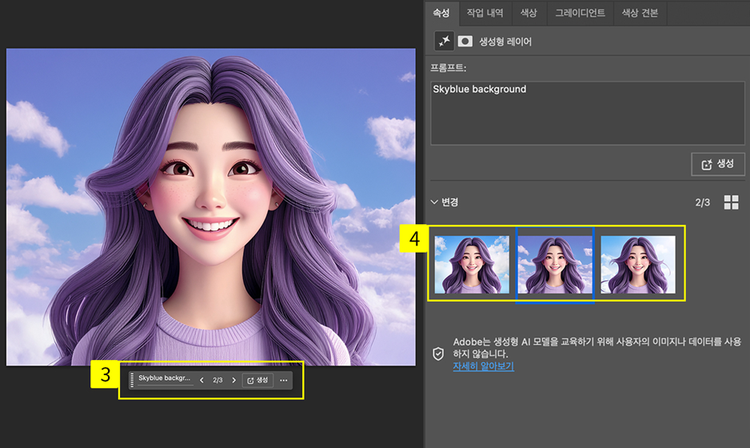This screenshot has height=448, width=750.
Task: Open the 자세히 알아보기 link
Action: coord(483,366)
